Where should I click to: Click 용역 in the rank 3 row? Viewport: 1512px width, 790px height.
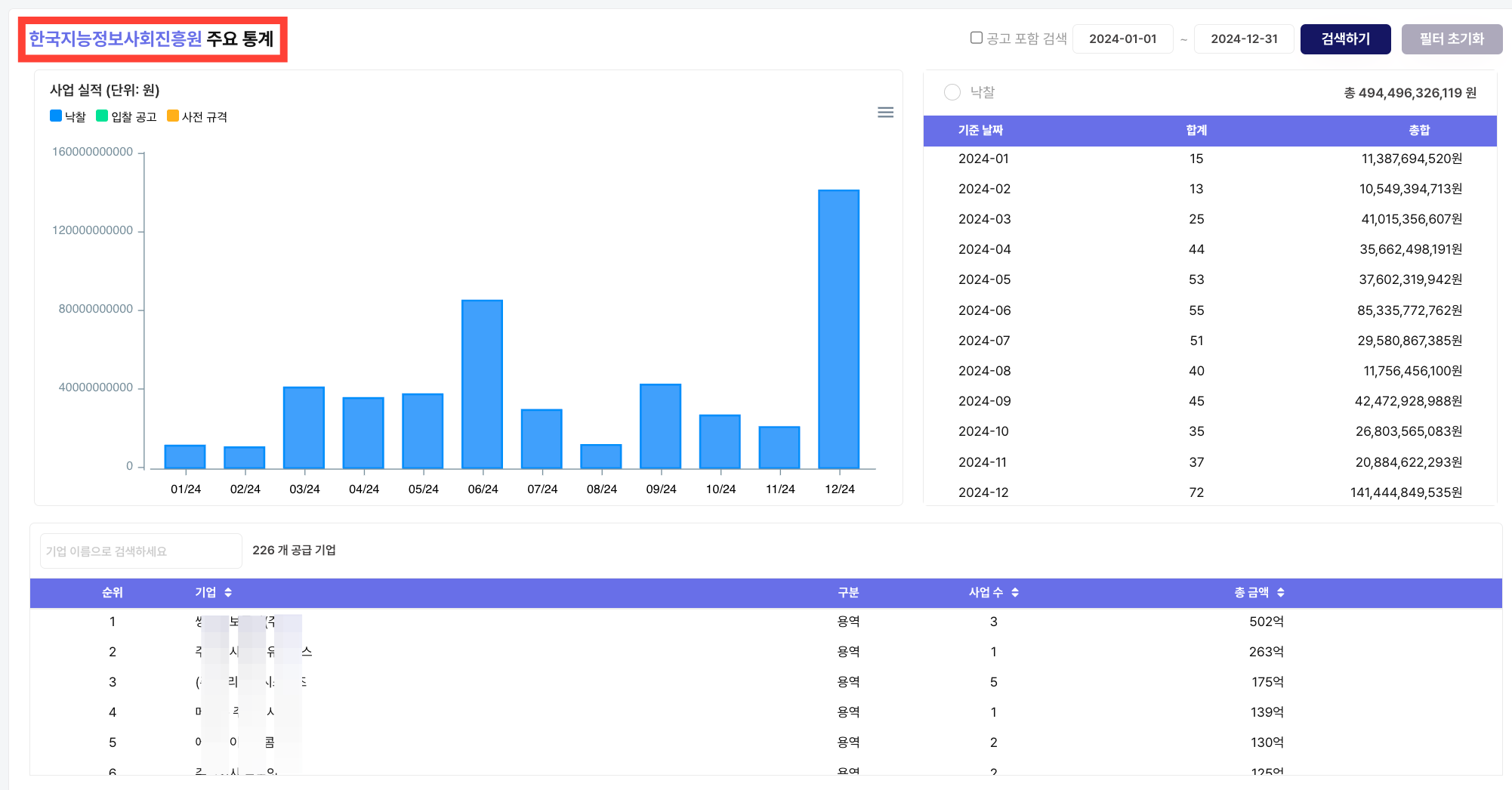[x=848, y=682]
